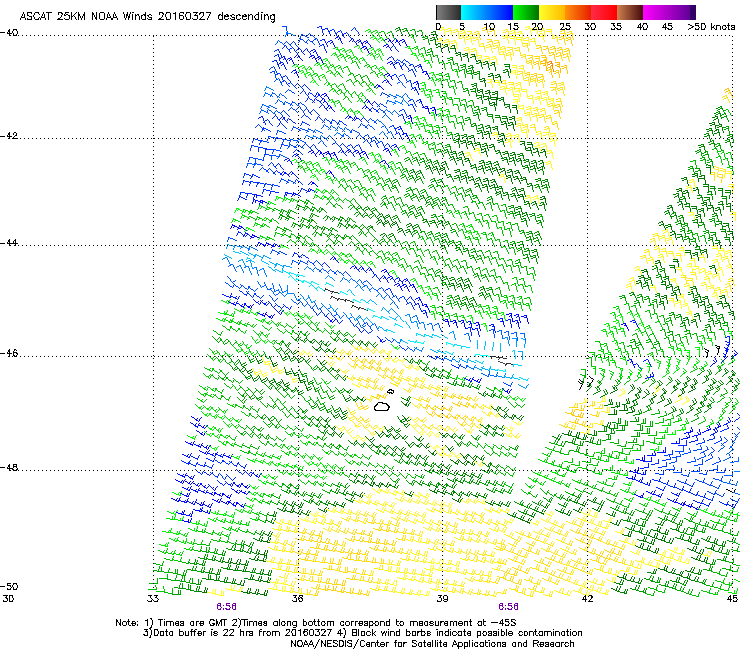Click the legend label '35'
Image resolution: width=740 pixels, height=650 pixels.
[616, 27]
